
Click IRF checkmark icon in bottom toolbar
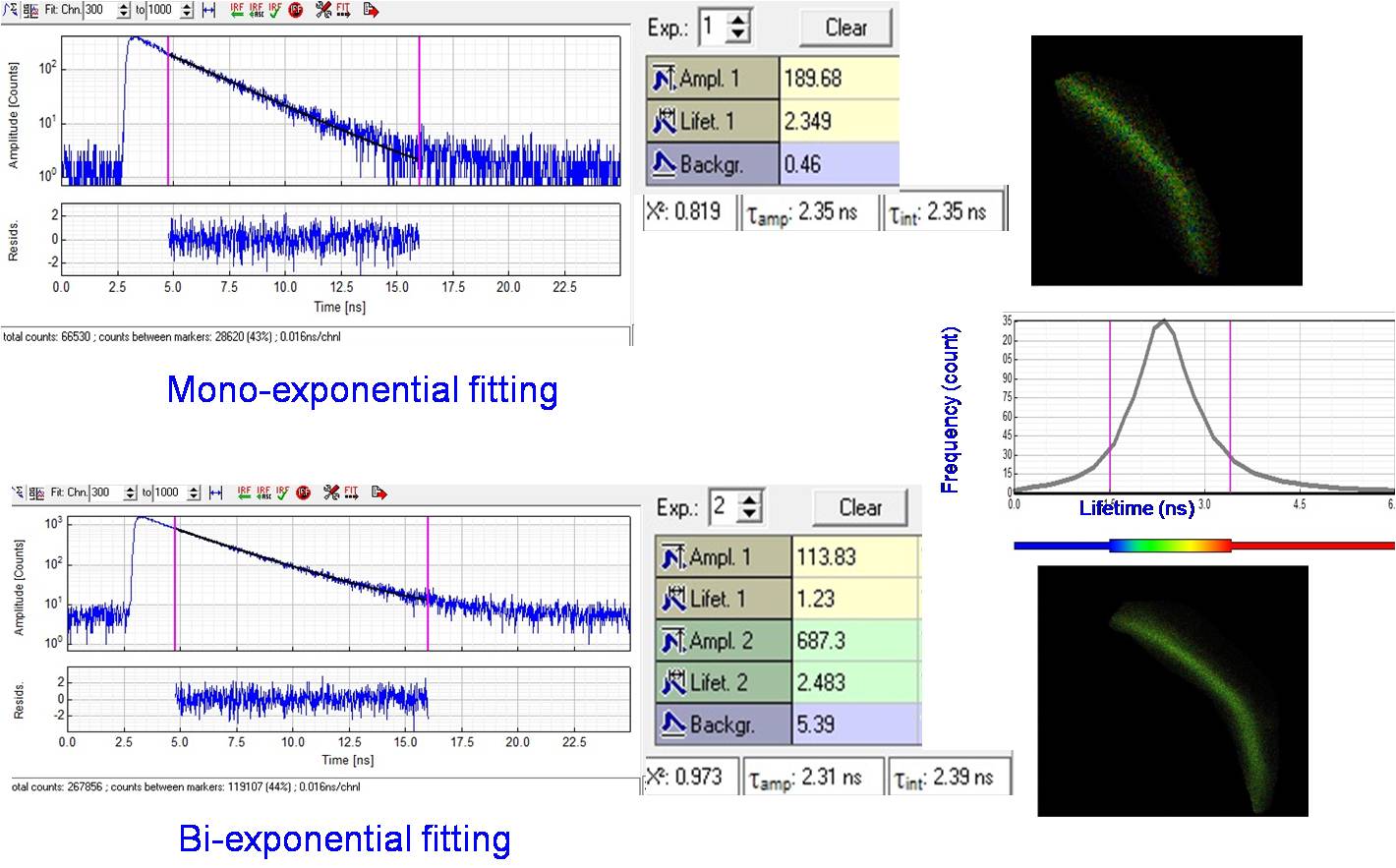click(x=282, y=492)
